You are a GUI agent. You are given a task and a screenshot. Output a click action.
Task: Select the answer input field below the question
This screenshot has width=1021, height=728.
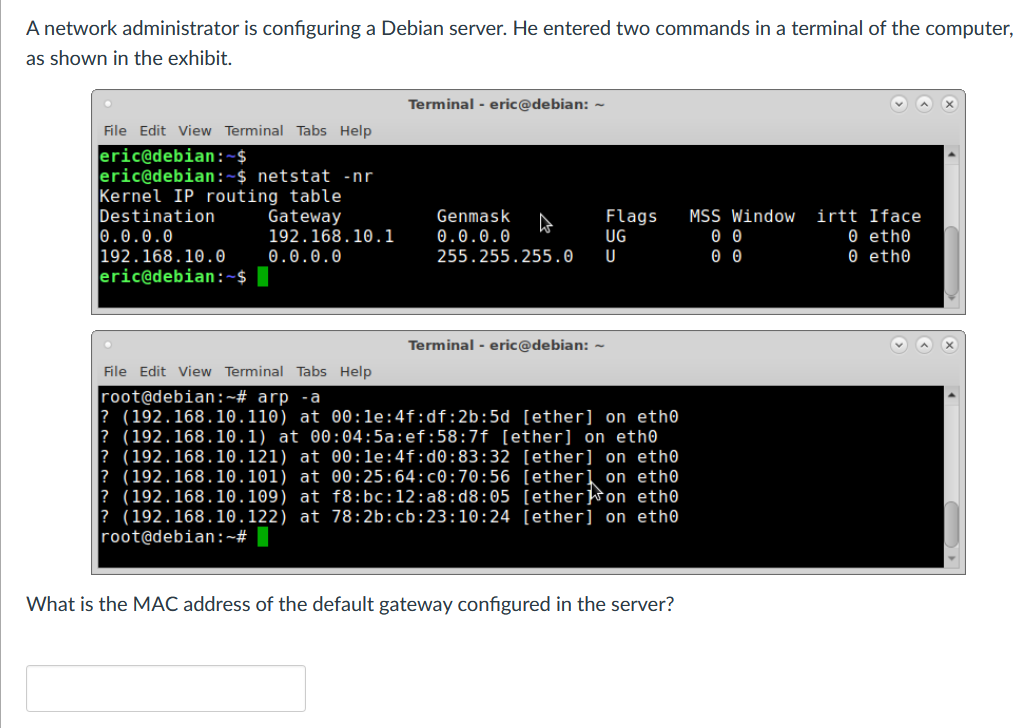coord(165,687)
